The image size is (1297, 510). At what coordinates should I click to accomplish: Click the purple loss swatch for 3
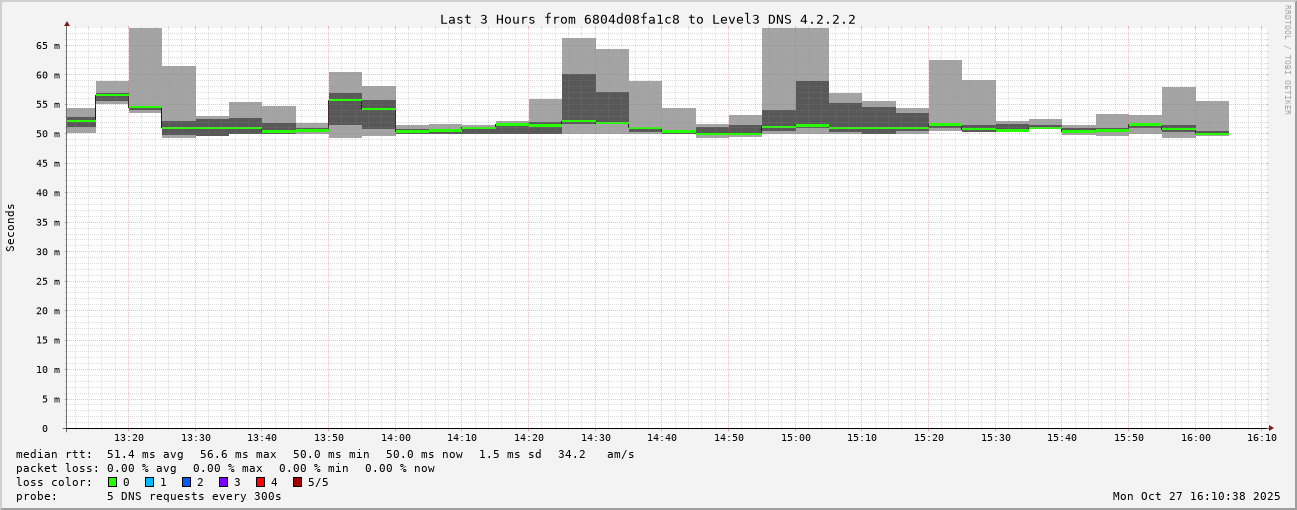(223, 482)
